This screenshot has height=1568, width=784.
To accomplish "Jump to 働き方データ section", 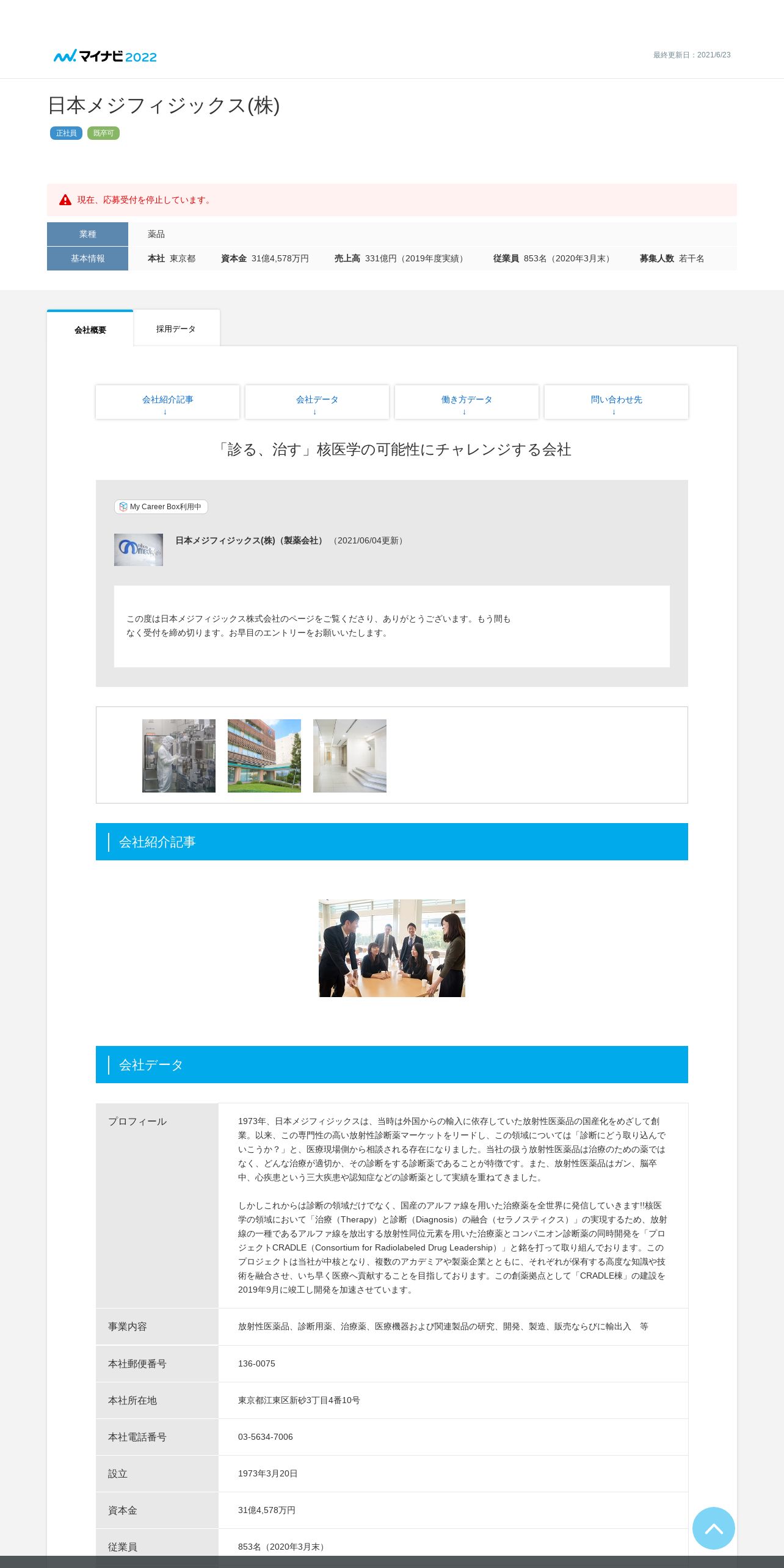I will [466, 402].
